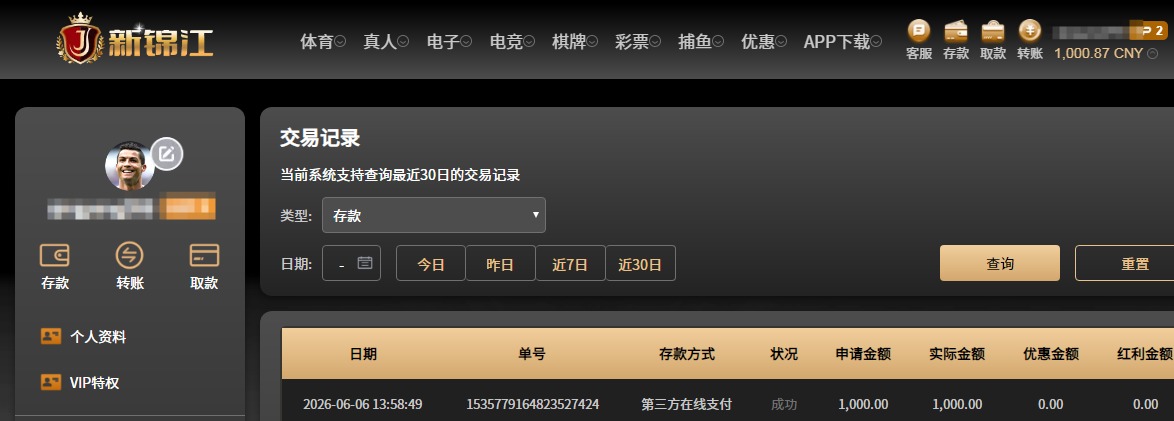The height and width of the screenshot is (421, 1174).
Task: Click the 存款方式 column header
Action: (687, 354)
